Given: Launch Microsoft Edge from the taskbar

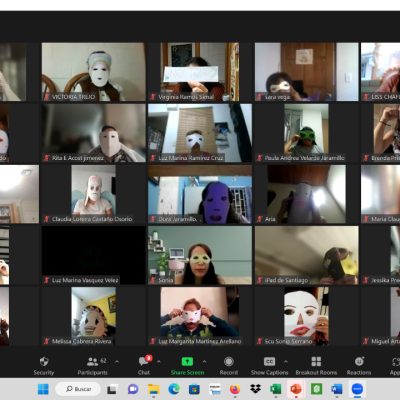Looking at the screenshot, I should (174, 389).
